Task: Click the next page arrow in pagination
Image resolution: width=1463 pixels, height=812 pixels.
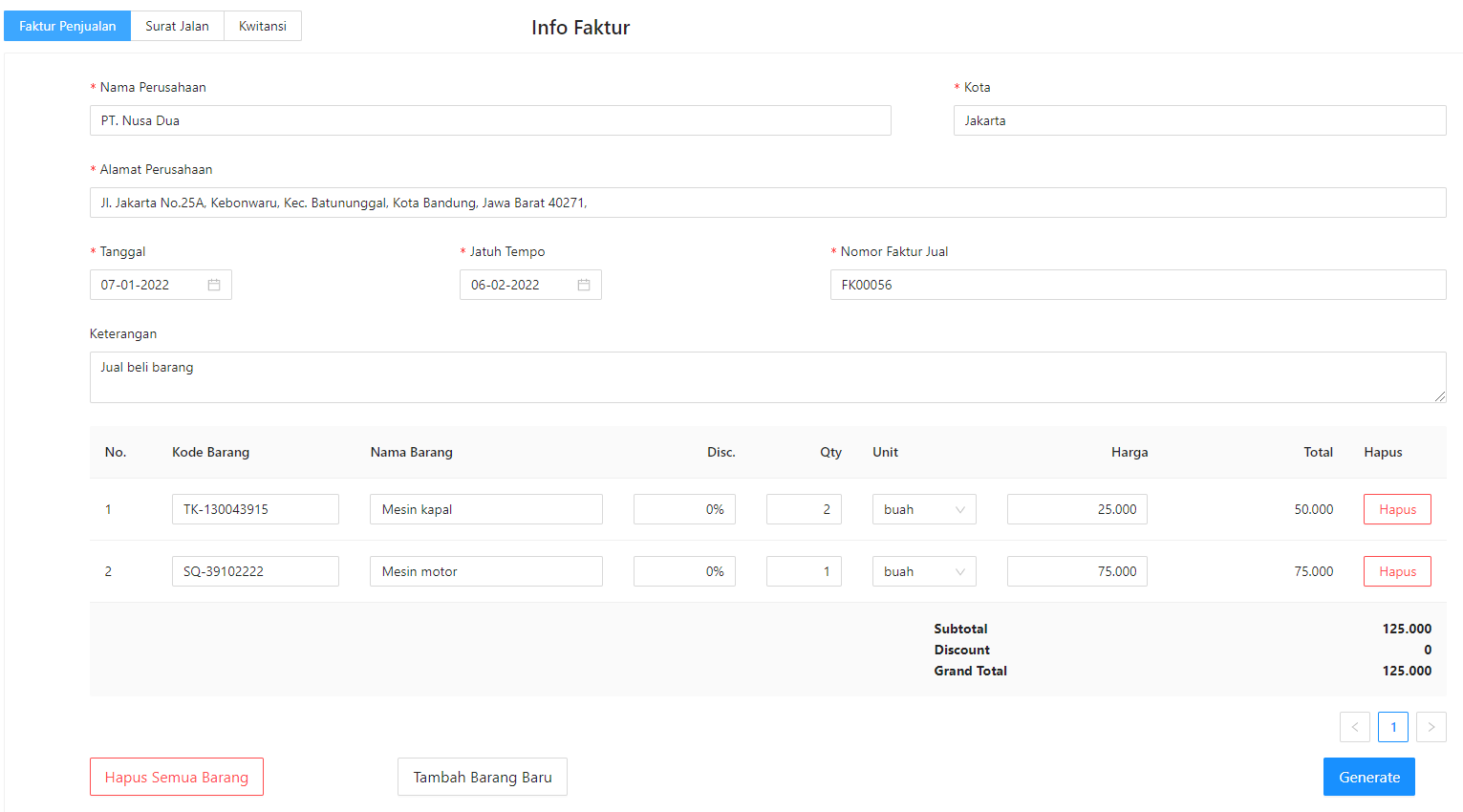Action: (x=1431, y=726)
